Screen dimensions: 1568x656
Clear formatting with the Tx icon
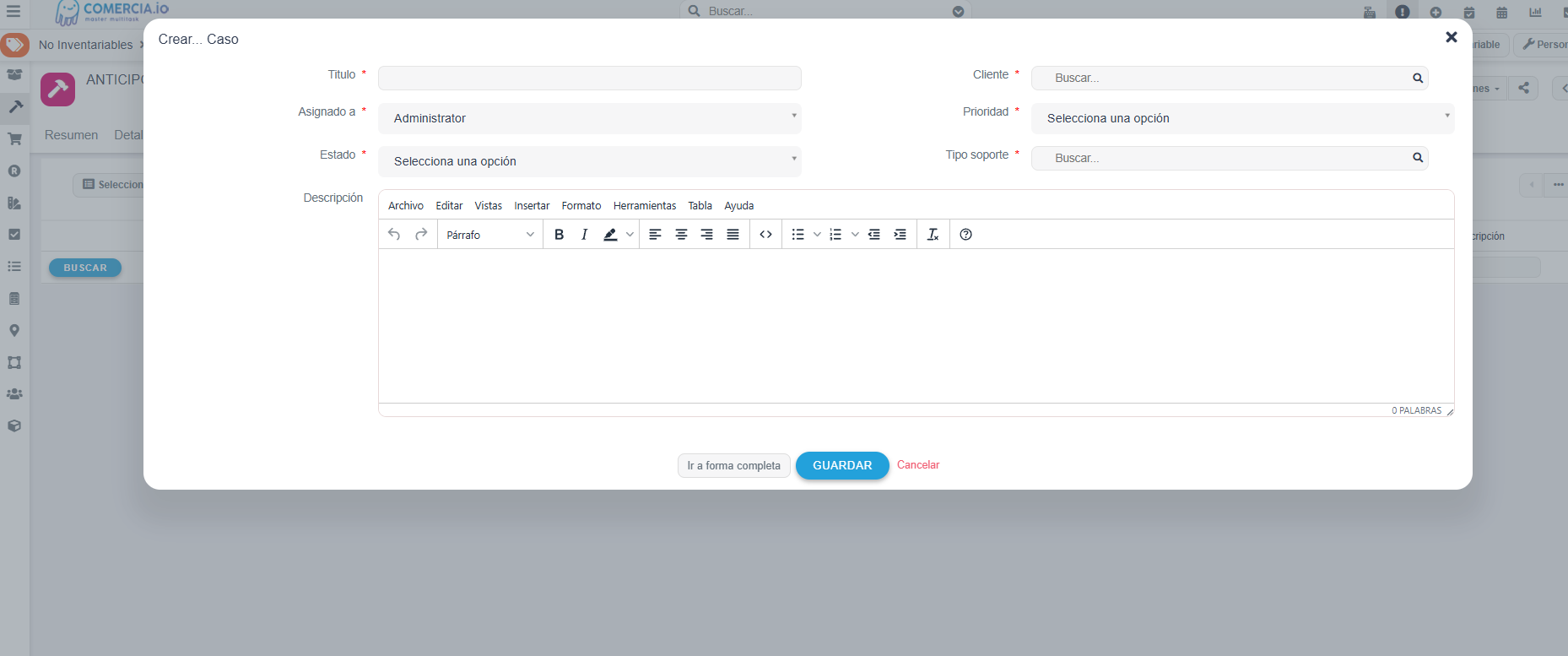933,235
